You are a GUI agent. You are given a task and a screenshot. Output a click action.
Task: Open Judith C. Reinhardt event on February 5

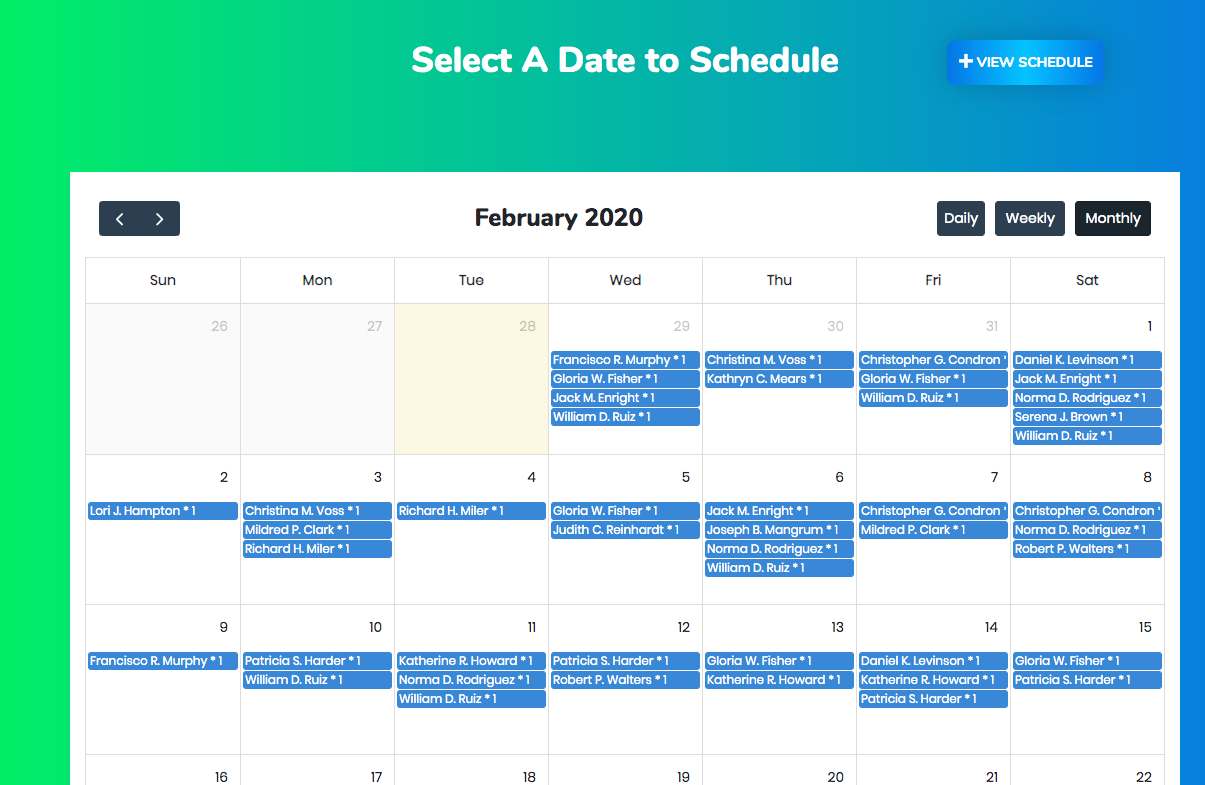point(624,530)
